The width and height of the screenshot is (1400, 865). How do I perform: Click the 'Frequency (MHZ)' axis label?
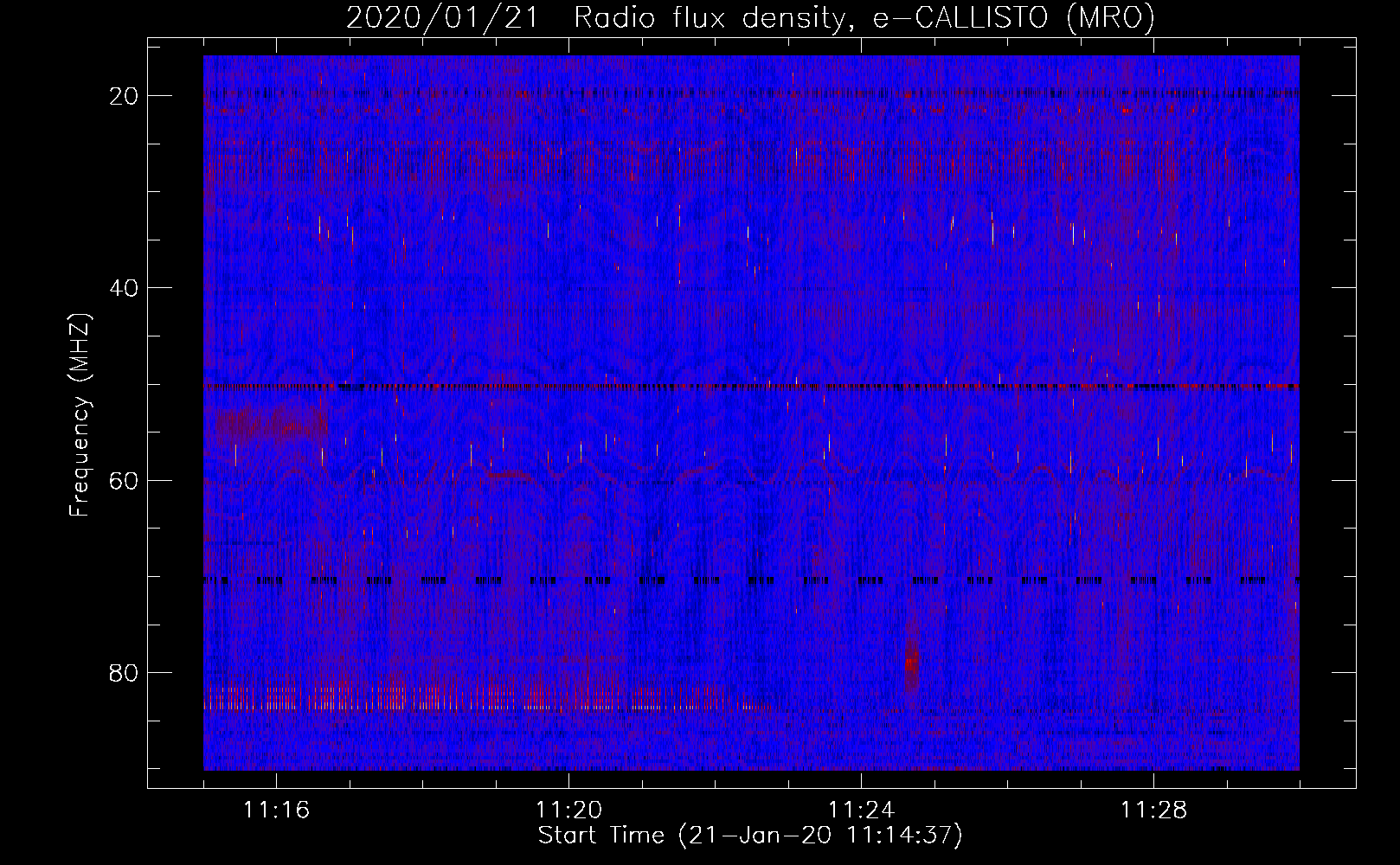tap(80, 414)
